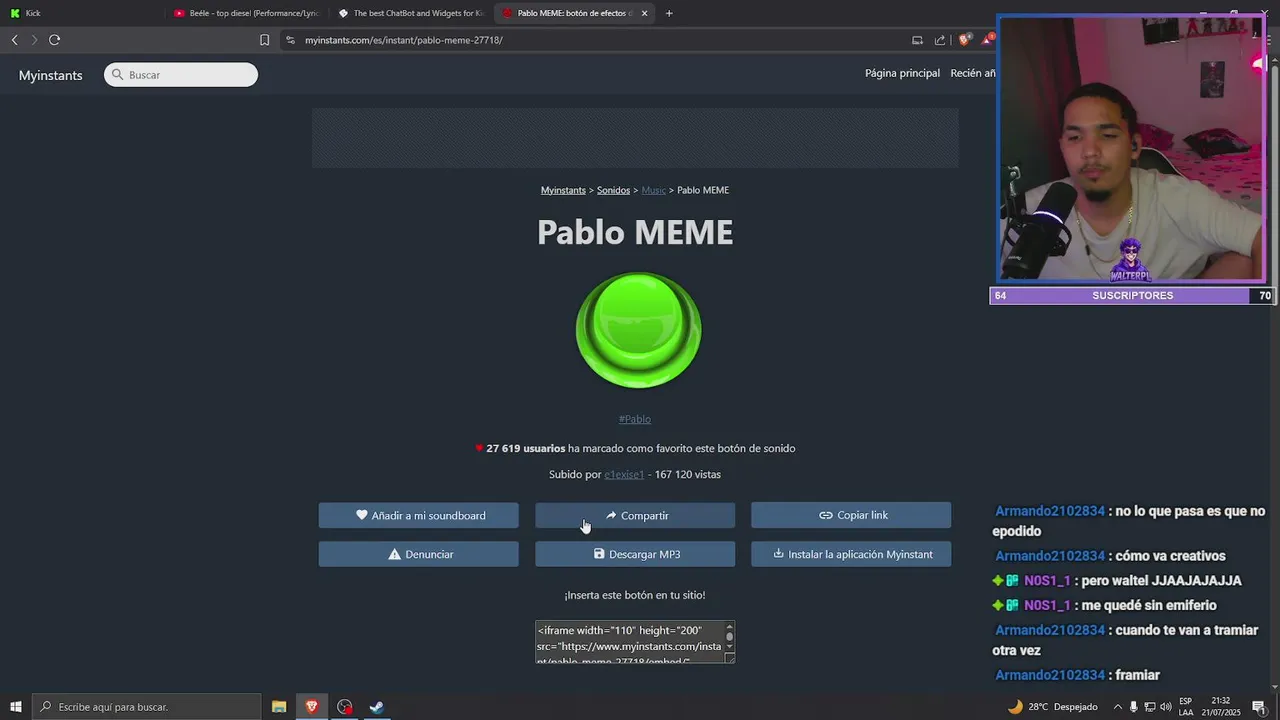Viewport: 1280px width, 720px height.
Task: Follow the Music breadcrumb link
Action: point(653,190)
